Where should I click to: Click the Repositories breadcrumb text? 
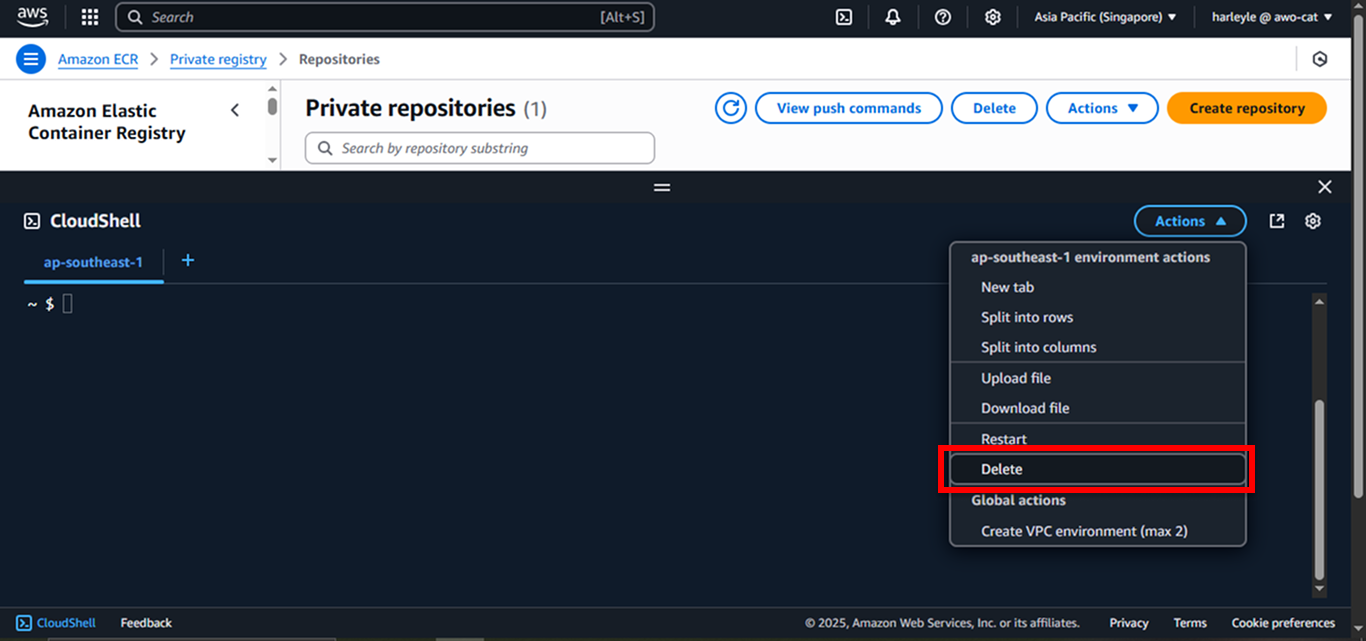tap(339, 59)
